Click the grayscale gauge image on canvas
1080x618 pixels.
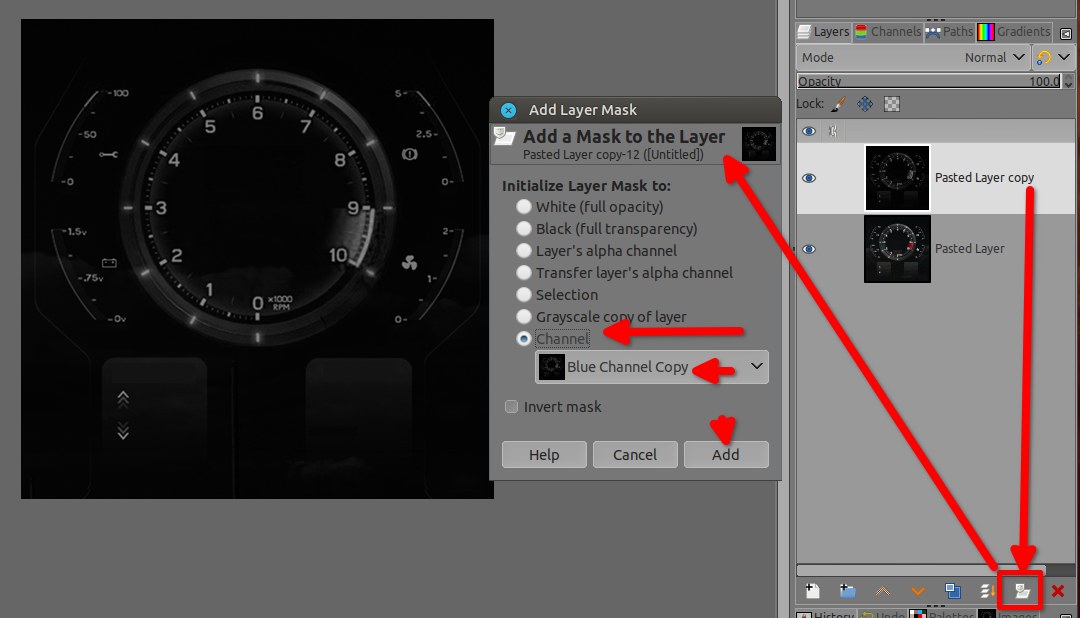point(257,258)
